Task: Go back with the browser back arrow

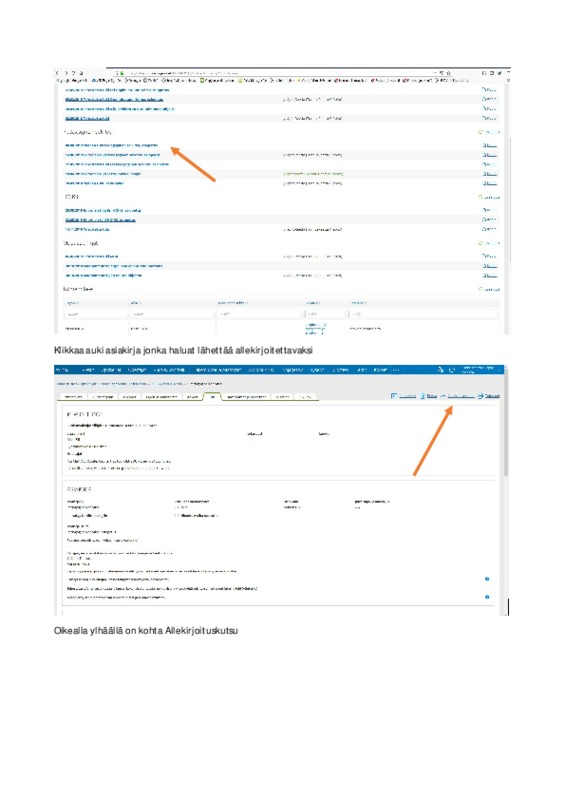Action: pyautogui.click(x=57, y=73)
